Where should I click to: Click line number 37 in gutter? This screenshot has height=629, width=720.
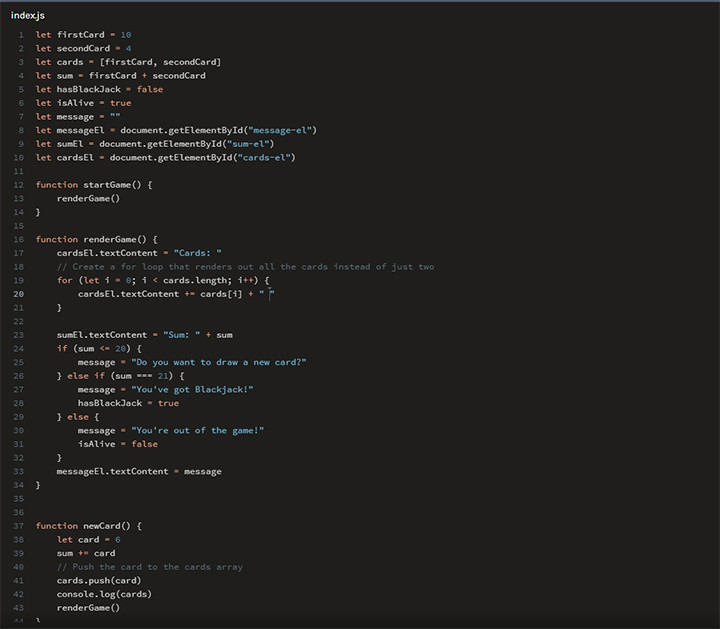pyautogui.click(x=18, y=526)
